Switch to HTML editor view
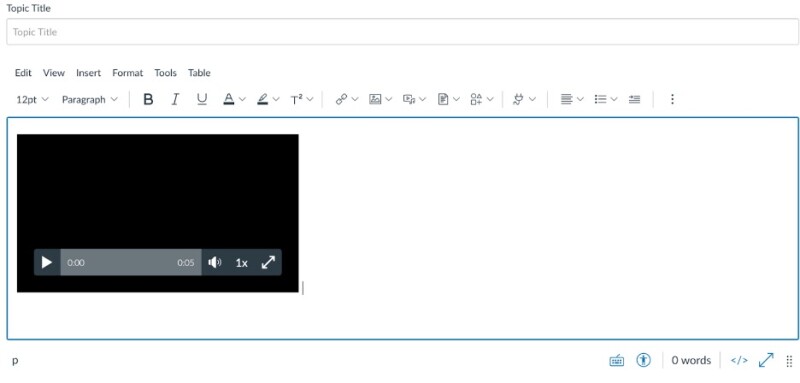Viewport: 800px width, 383px height. pos(739,361)
